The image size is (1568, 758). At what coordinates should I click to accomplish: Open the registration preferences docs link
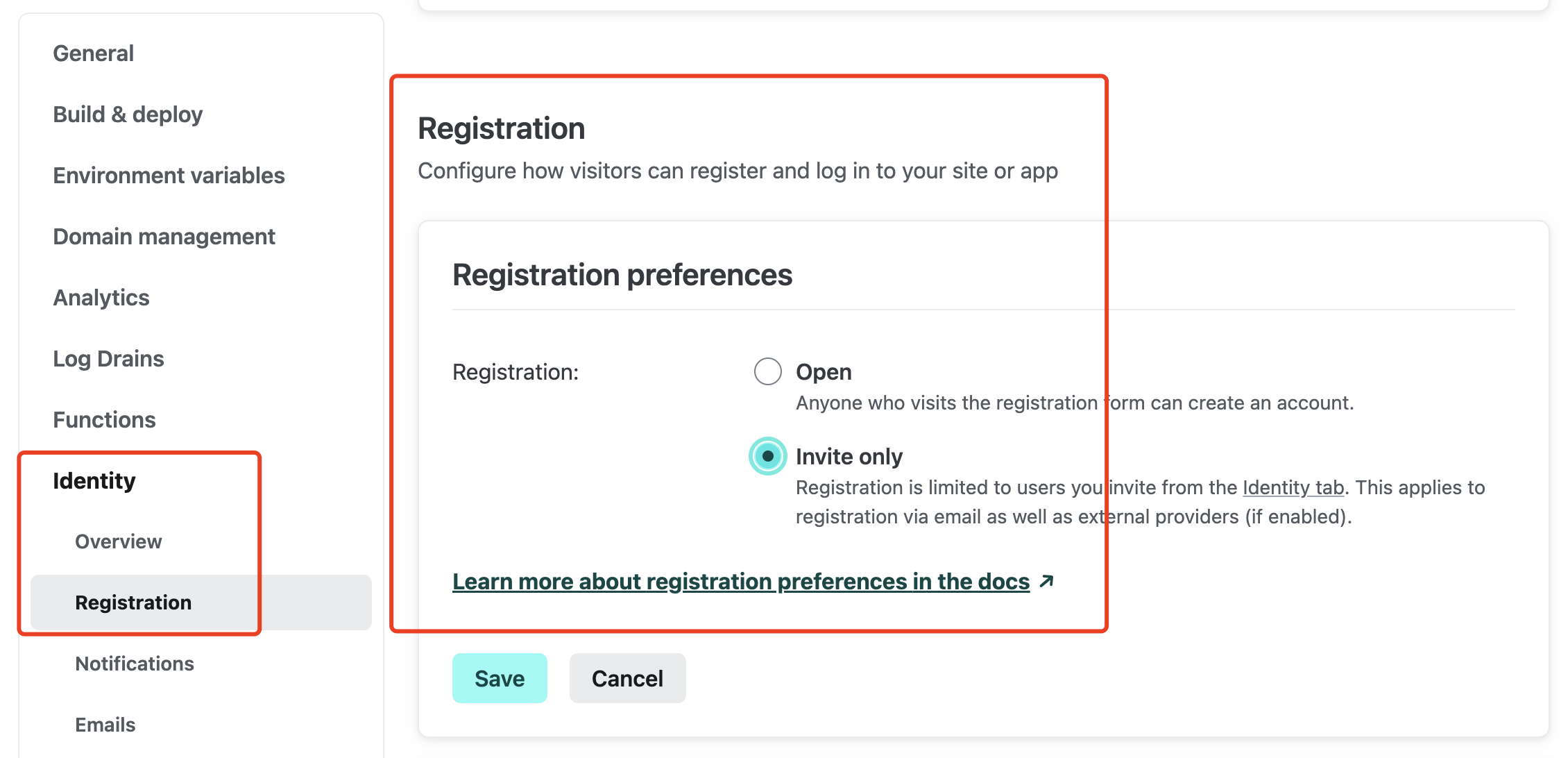pos(740,581)
